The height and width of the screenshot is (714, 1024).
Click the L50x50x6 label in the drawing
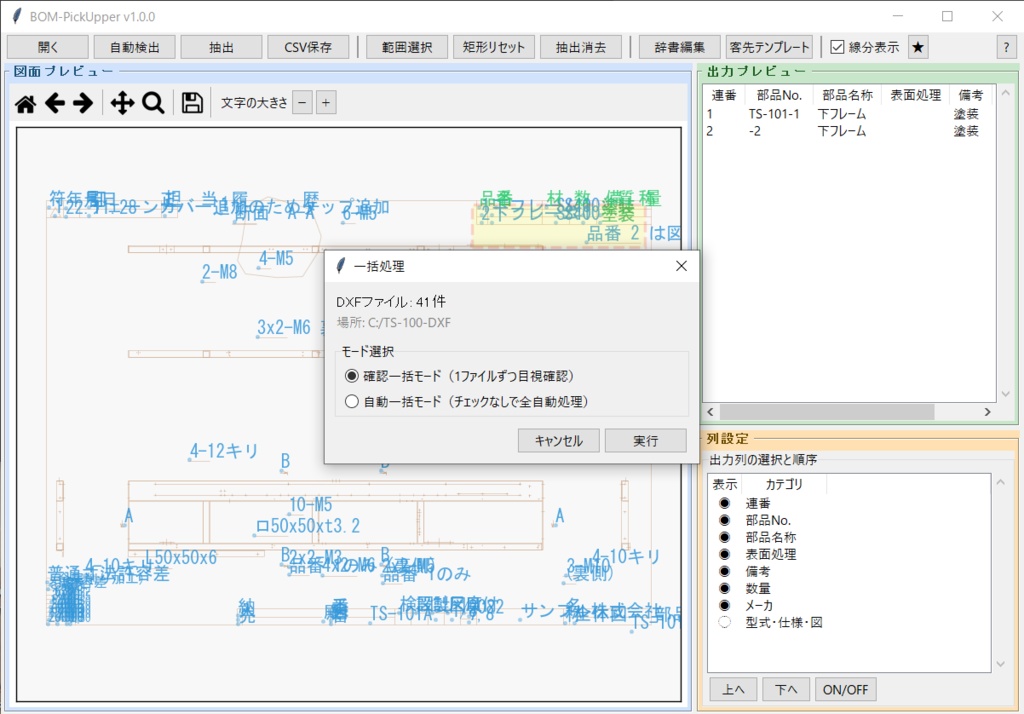[181, 557]
